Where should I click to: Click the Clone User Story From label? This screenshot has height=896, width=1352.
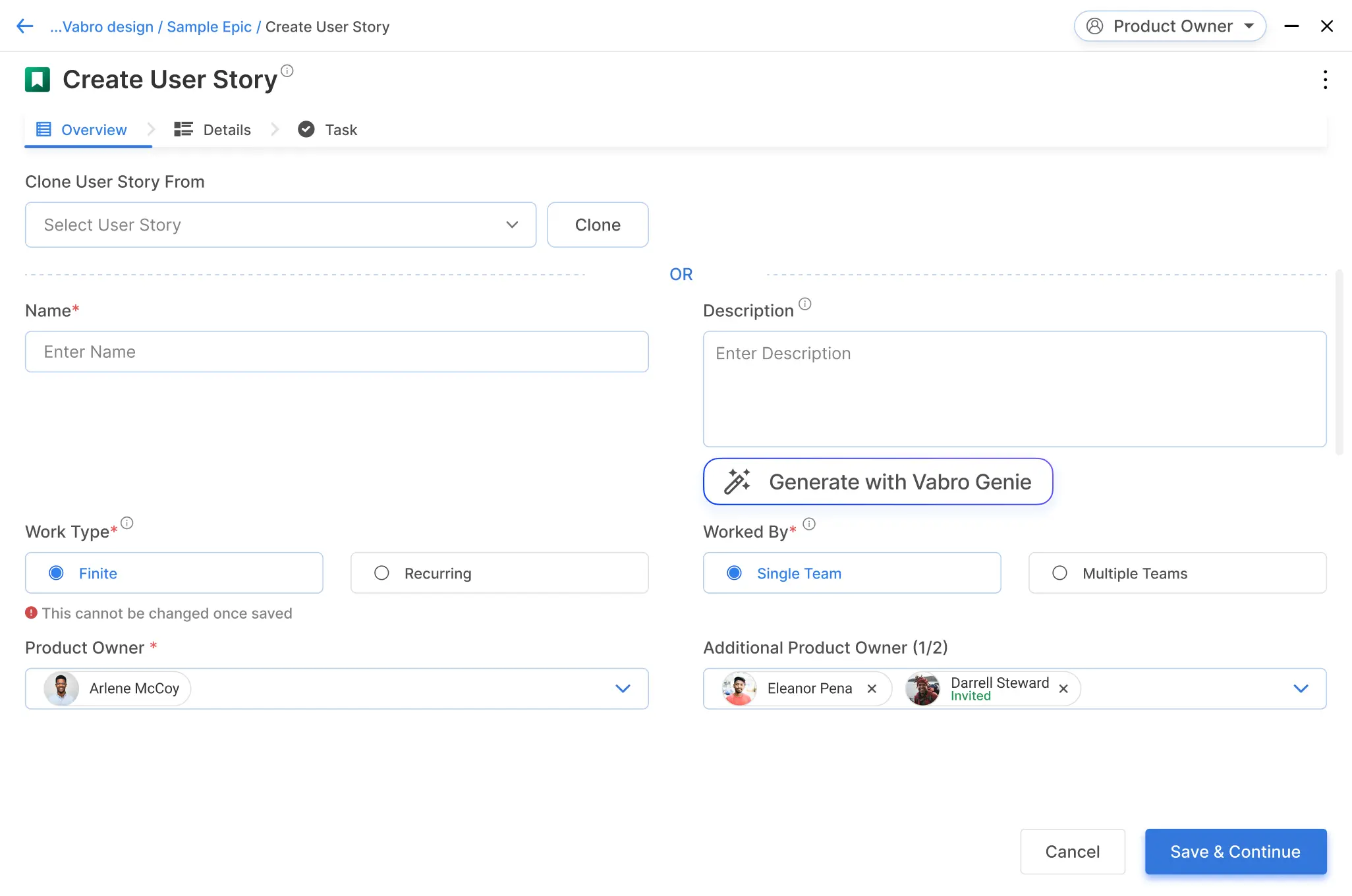115,182
